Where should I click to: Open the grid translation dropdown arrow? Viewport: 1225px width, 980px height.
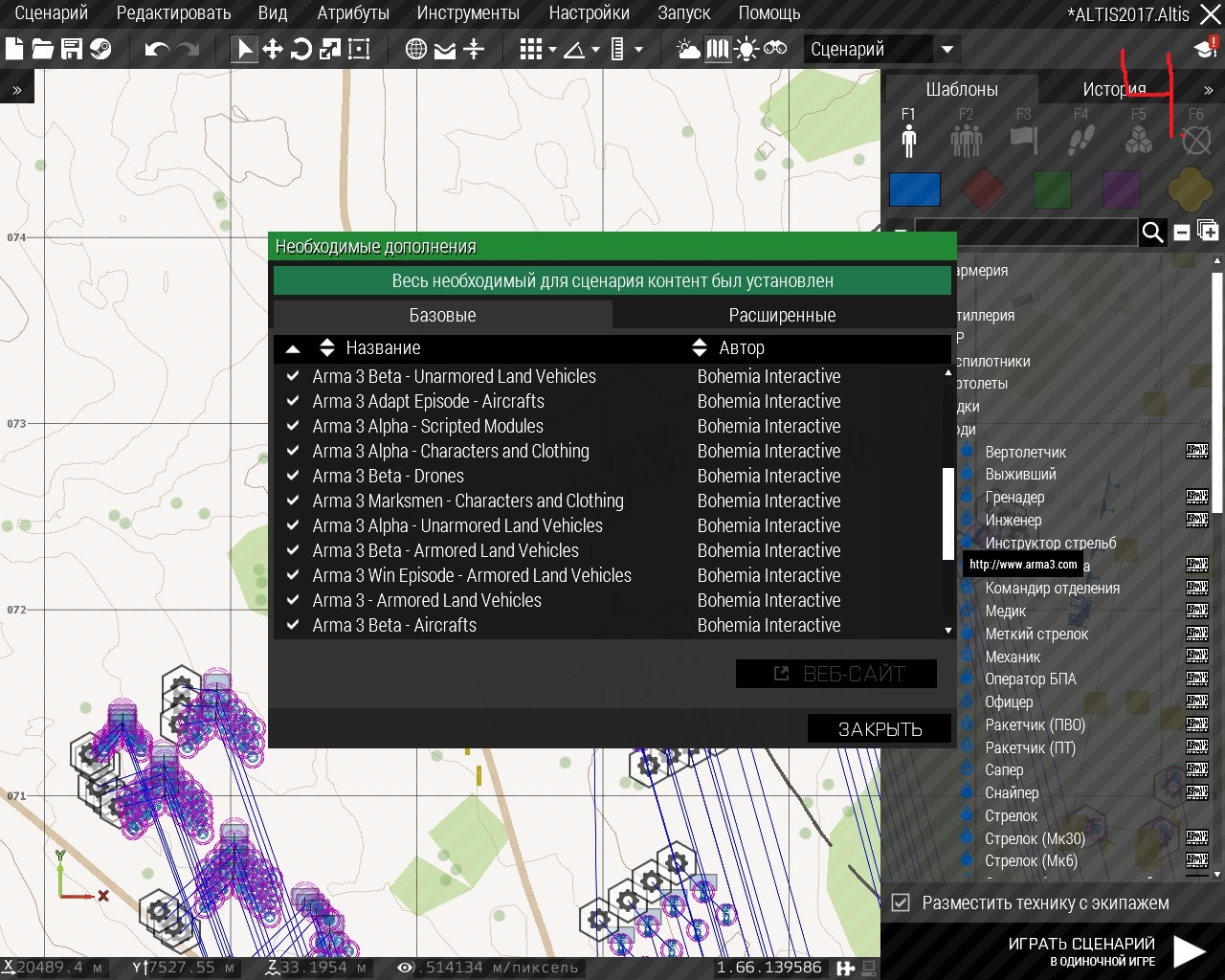(x=553, y=49)
